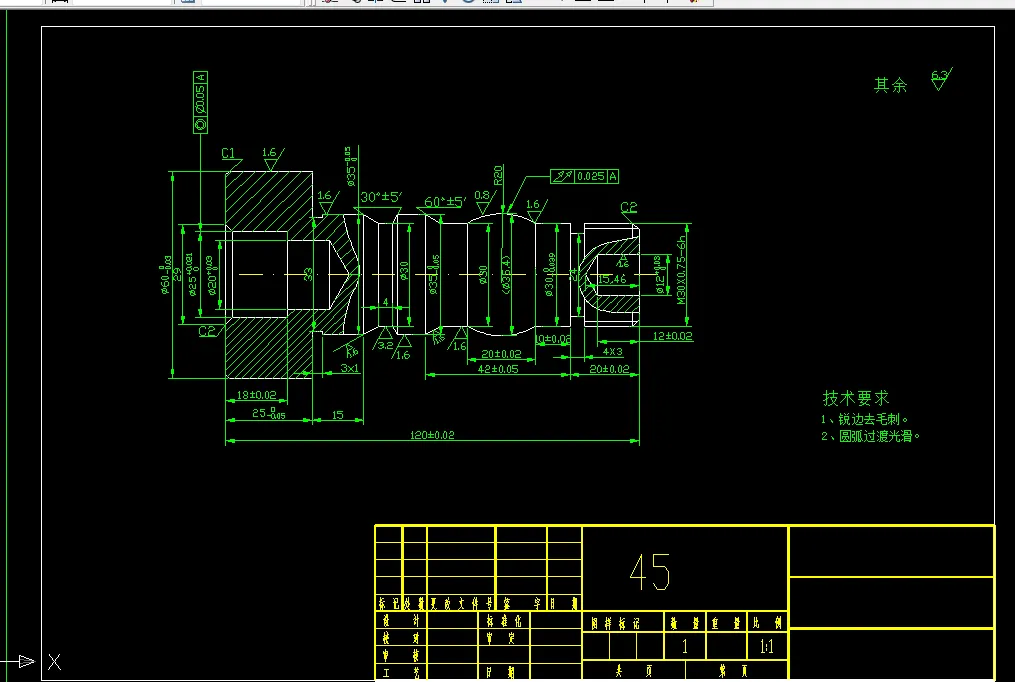Viewport: 1015px width, 682px height.
Task: Select the 15 linear dimension text
Action: click(x=337, y=415)
